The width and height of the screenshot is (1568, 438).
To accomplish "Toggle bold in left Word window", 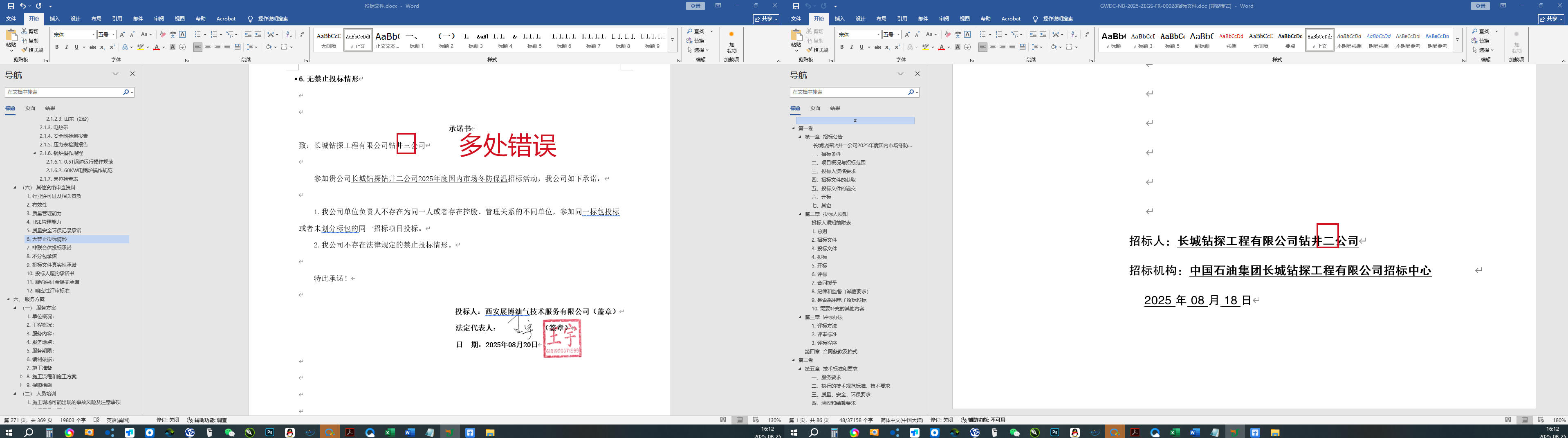I will [x=57, y=47].
